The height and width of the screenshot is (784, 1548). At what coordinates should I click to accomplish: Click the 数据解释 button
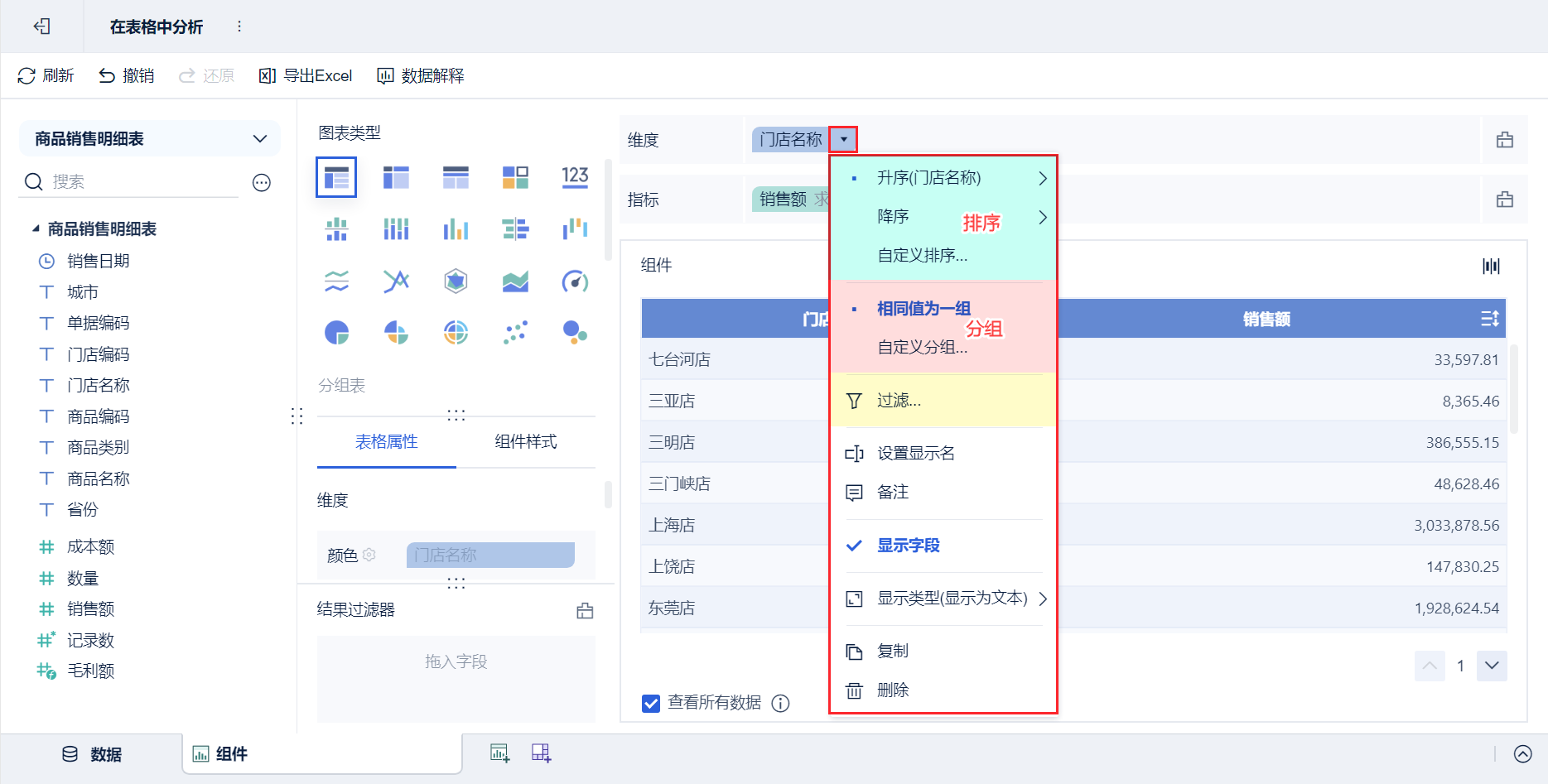(421, 76)
